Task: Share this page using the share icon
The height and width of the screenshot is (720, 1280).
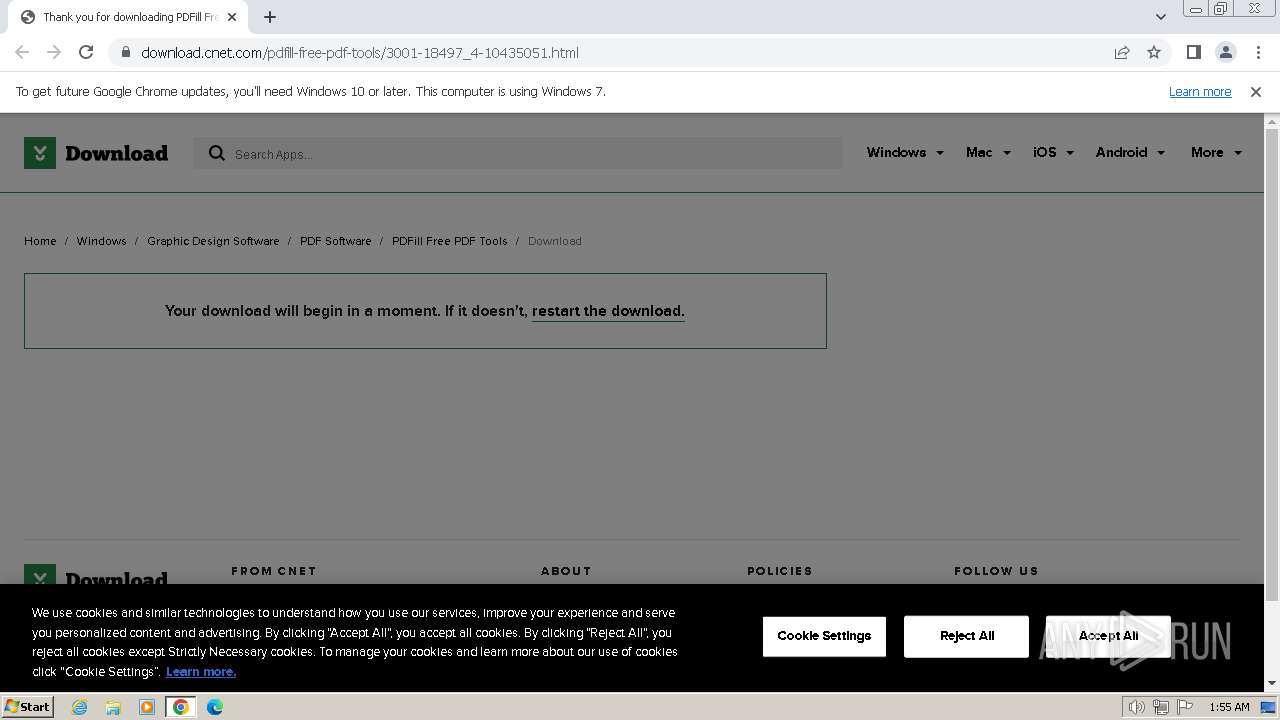Action: [x=1122, y=52]
